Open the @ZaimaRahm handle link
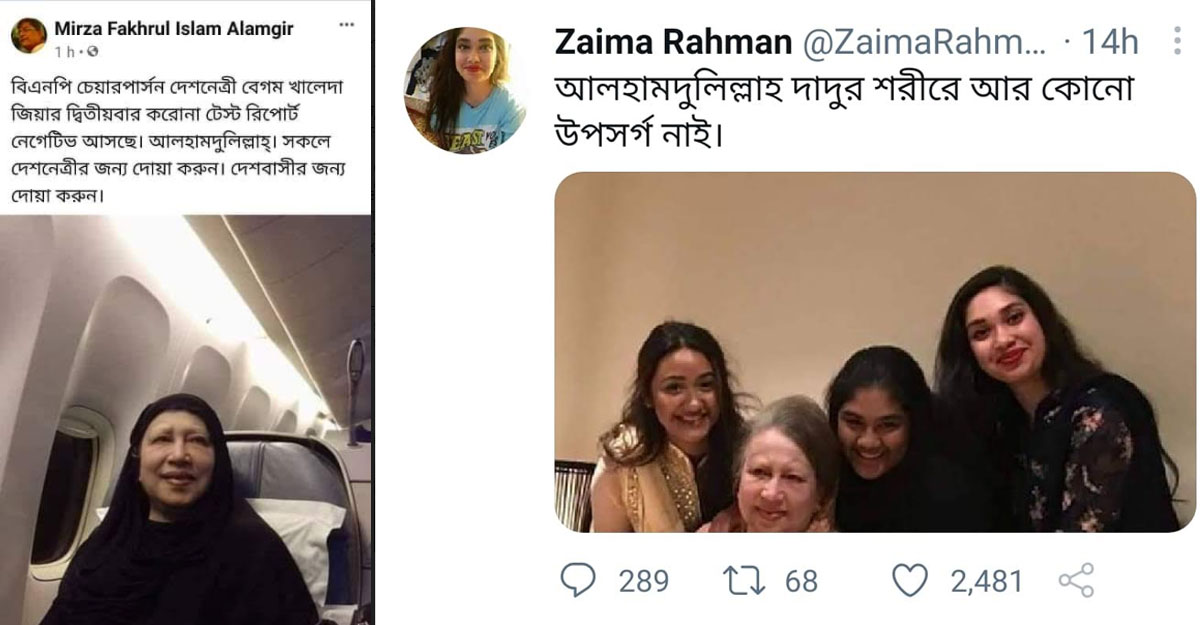This screenshot has height=625, width=1200. click(918, 43)
